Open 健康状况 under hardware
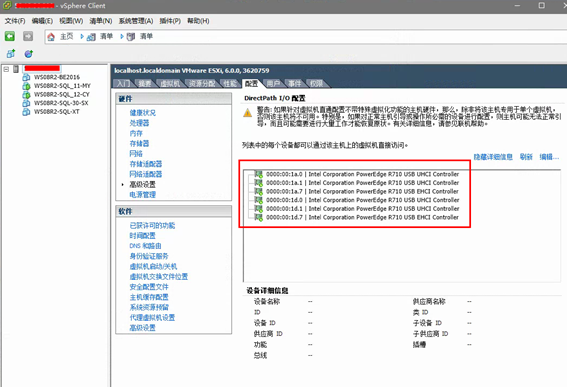Viewport: 567px width, 387px height. [143, 113]
